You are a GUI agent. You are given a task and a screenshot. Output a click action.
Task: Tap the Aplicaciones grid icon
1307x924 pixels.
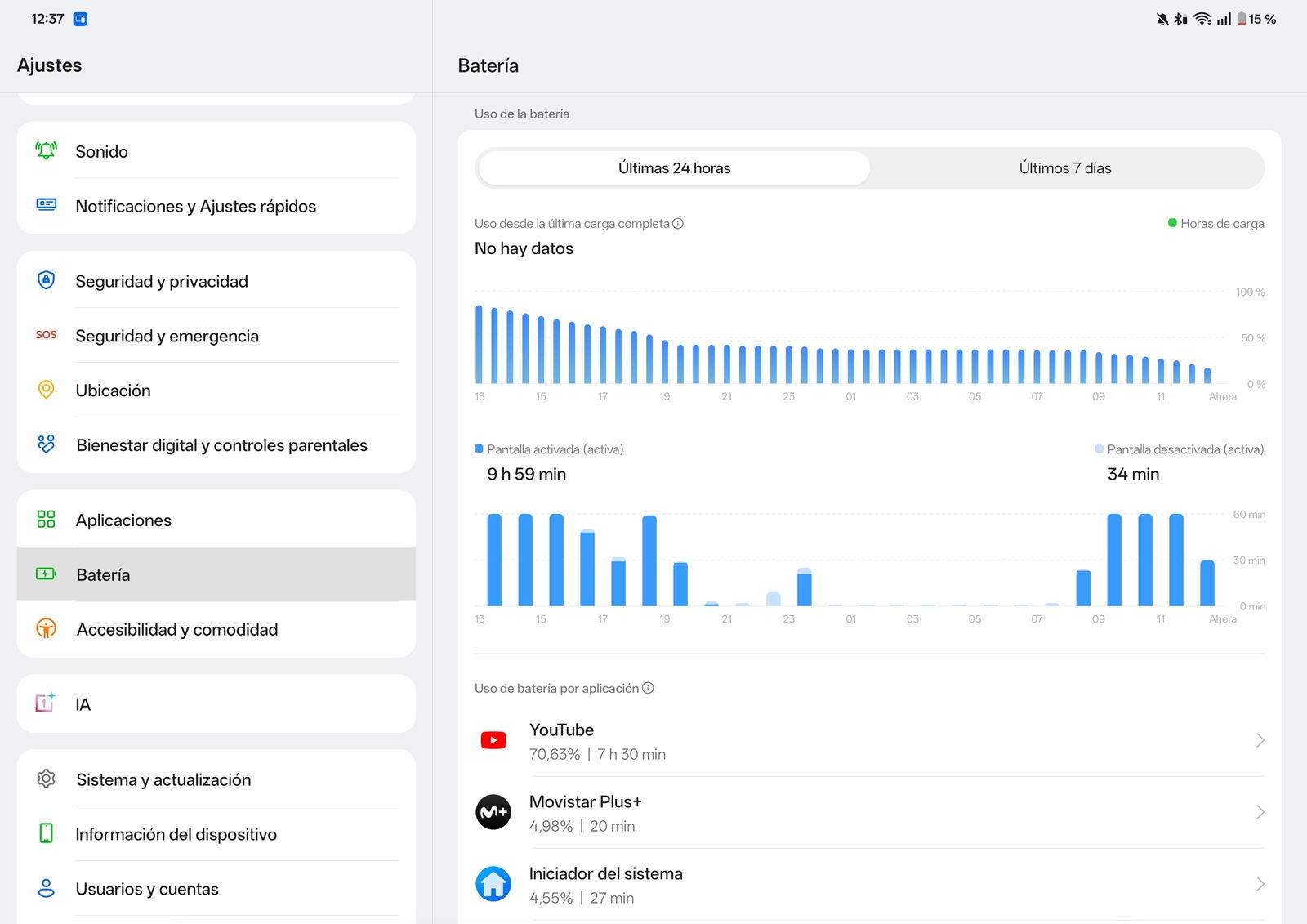(x=47, y=520)
